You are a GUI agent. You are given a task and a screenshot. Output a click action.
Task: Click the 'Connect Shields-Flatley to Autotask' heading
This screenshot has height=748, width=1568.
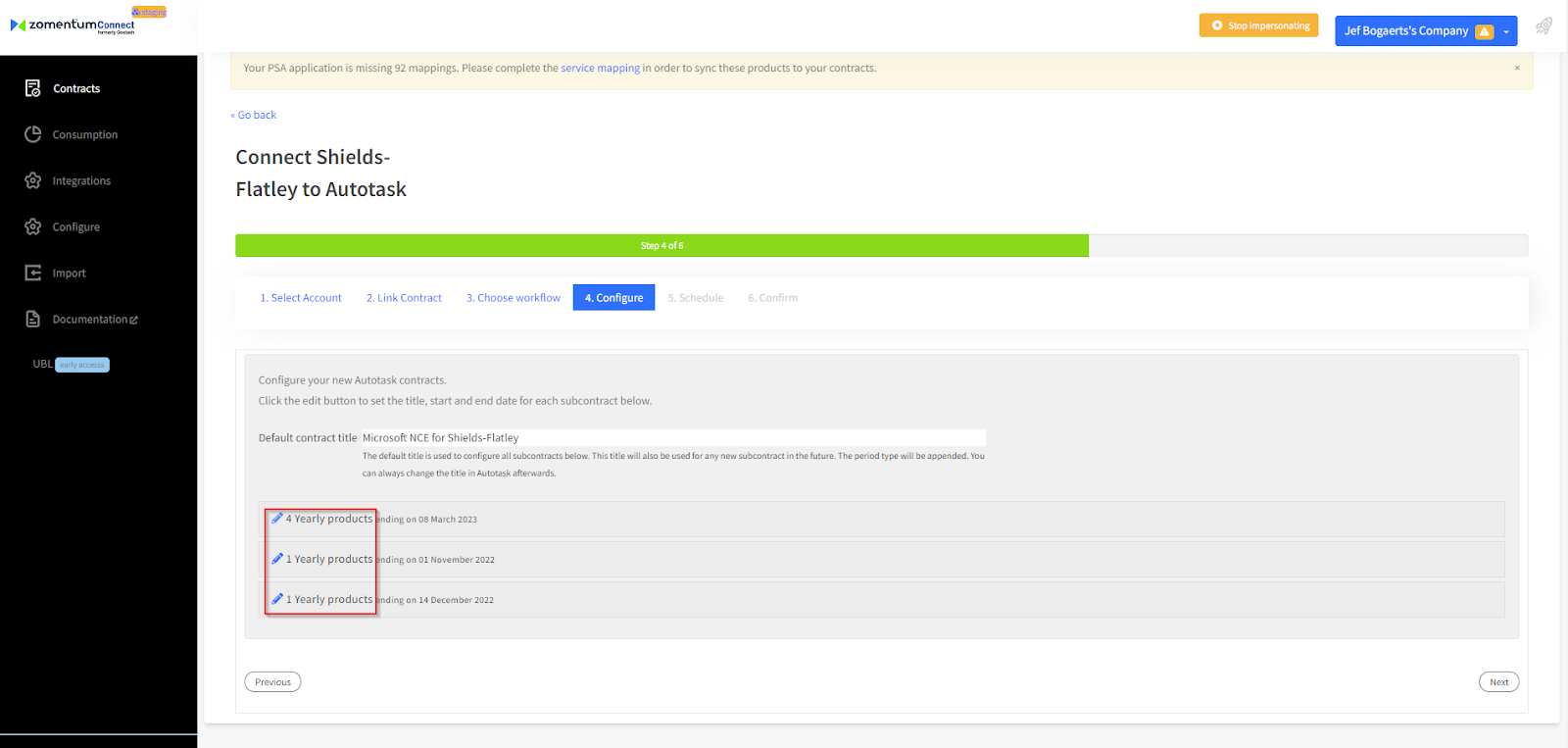coord(320,174)
